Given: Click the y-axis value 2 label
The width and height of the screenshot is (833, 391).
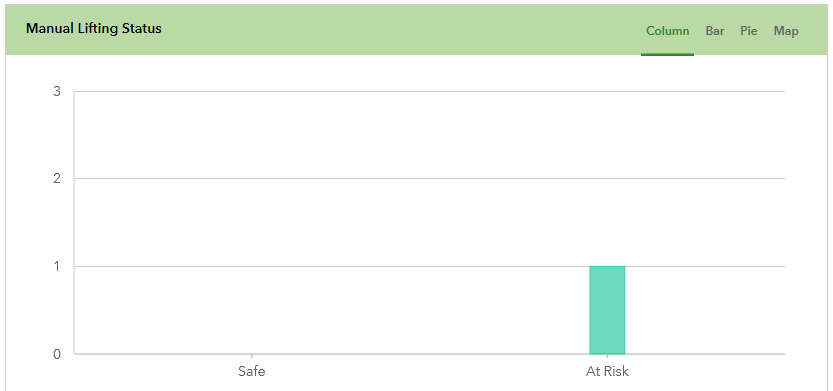Looking at the screenshot, I should [57, 178].
